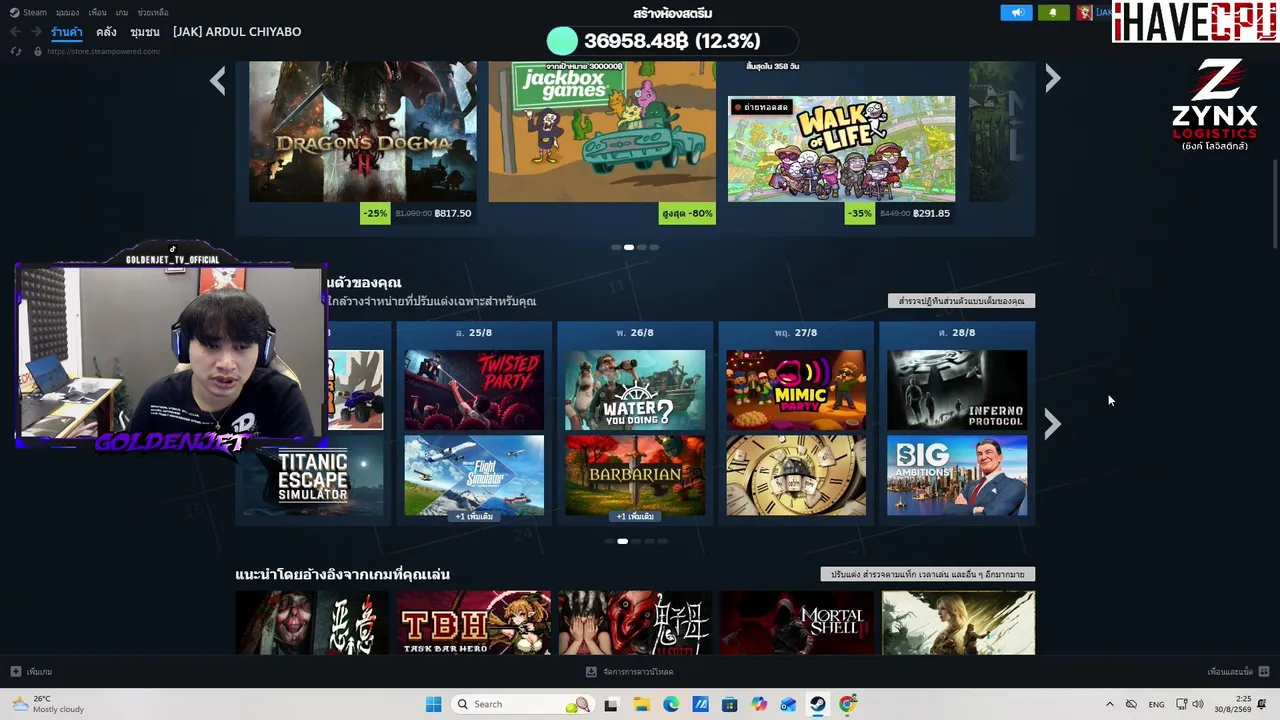Expand '+1 เพิ่มเติม' under Flight Simulator
Image resolution: width=1280 pixels, height=720 pixels.
474,516
